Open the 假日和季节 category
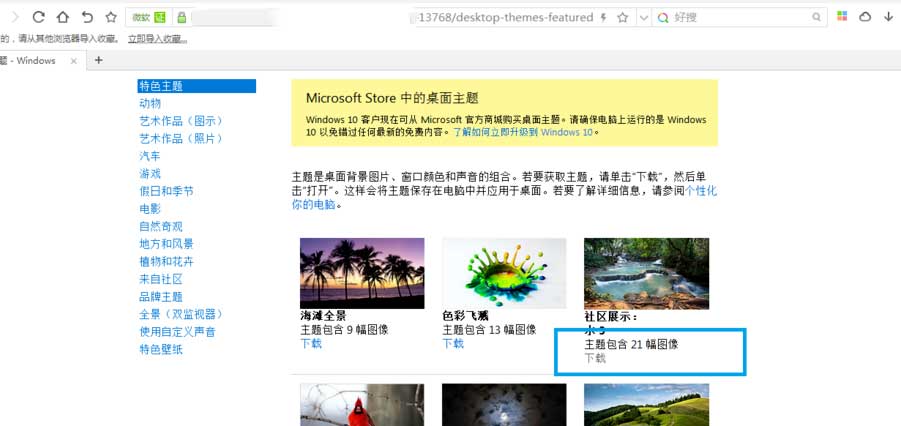The width and height of the screenshot is (901, 426). 166,191
